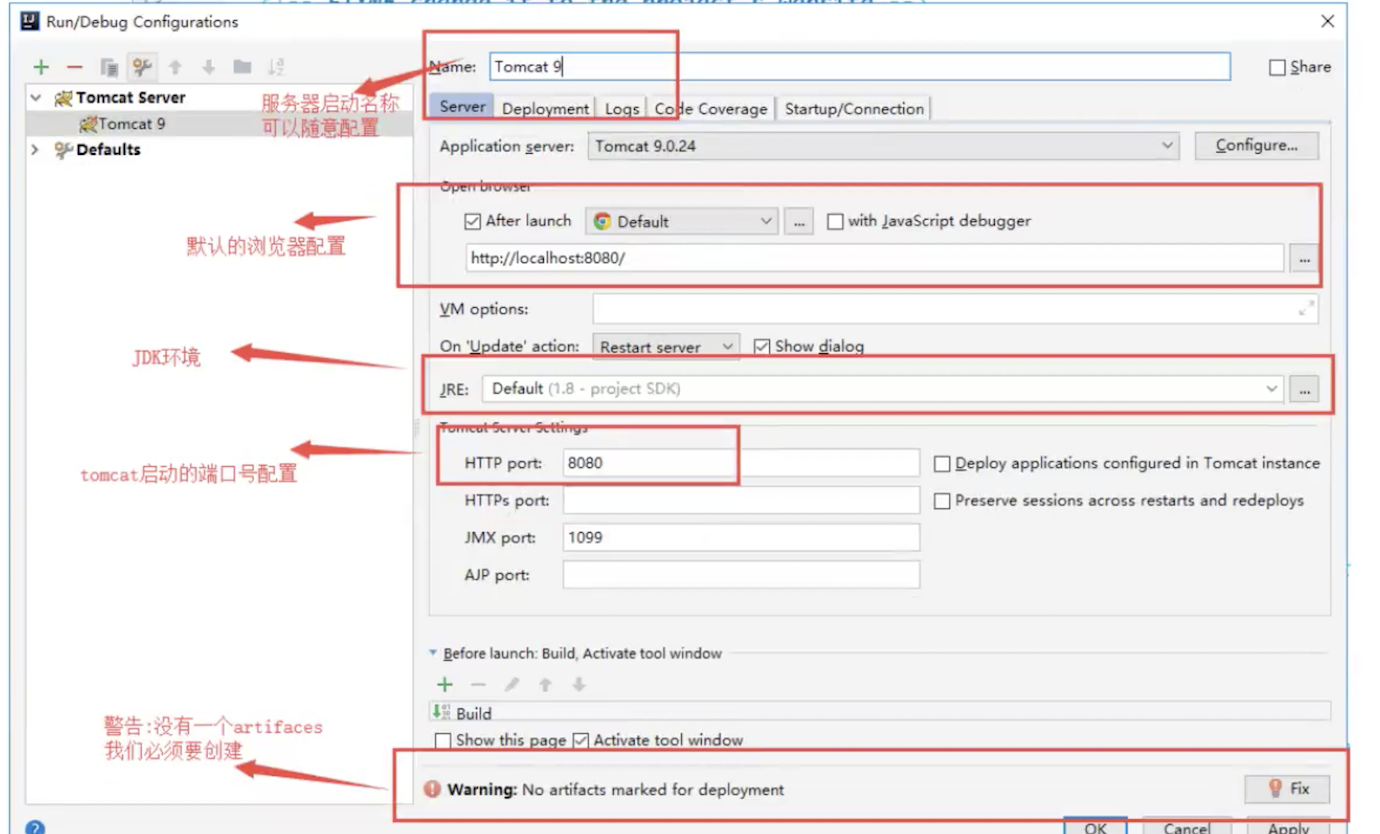The image size is (1380, 834).
Task: Collapse Tomcat Server tree node
Action: [x=36, y=98]
